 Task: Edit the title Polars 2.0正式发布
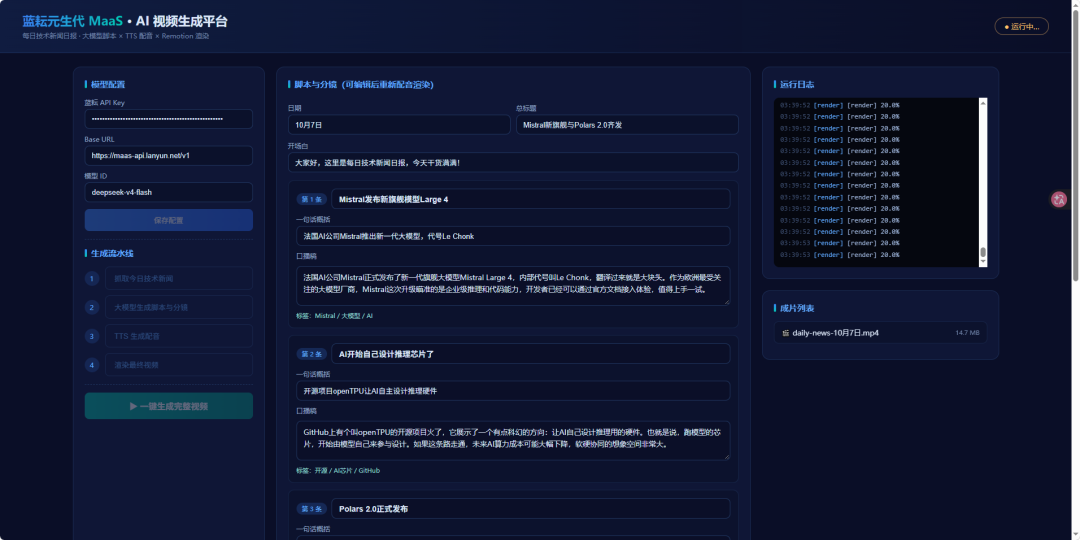[x=530, y=509]
